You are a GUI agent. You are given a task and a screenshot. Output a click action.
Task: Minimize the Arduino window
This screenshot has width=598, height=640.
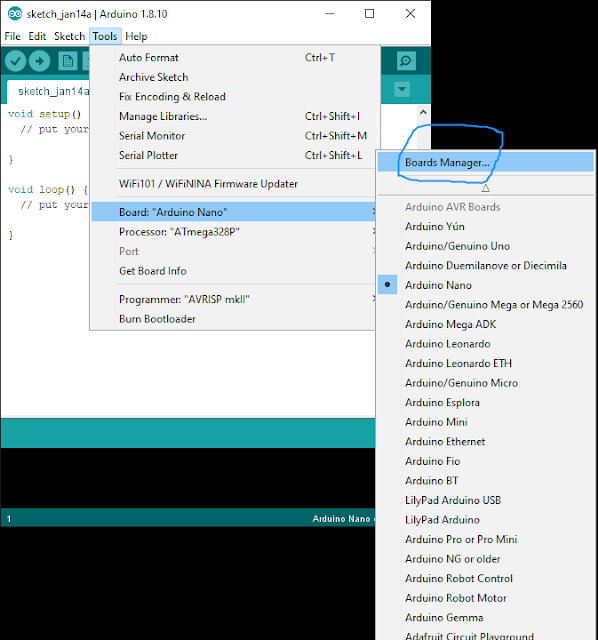click(x=329, y=14)
